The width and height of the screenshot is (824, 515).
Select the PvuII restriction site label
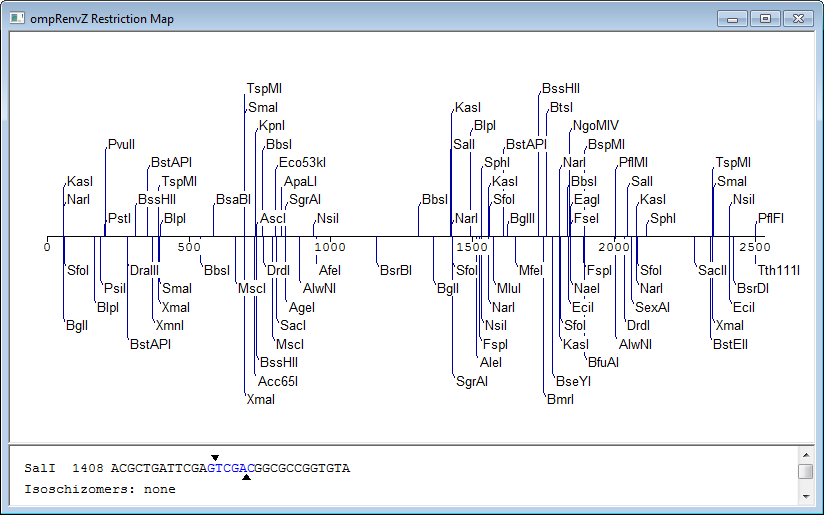click(121, 145)
